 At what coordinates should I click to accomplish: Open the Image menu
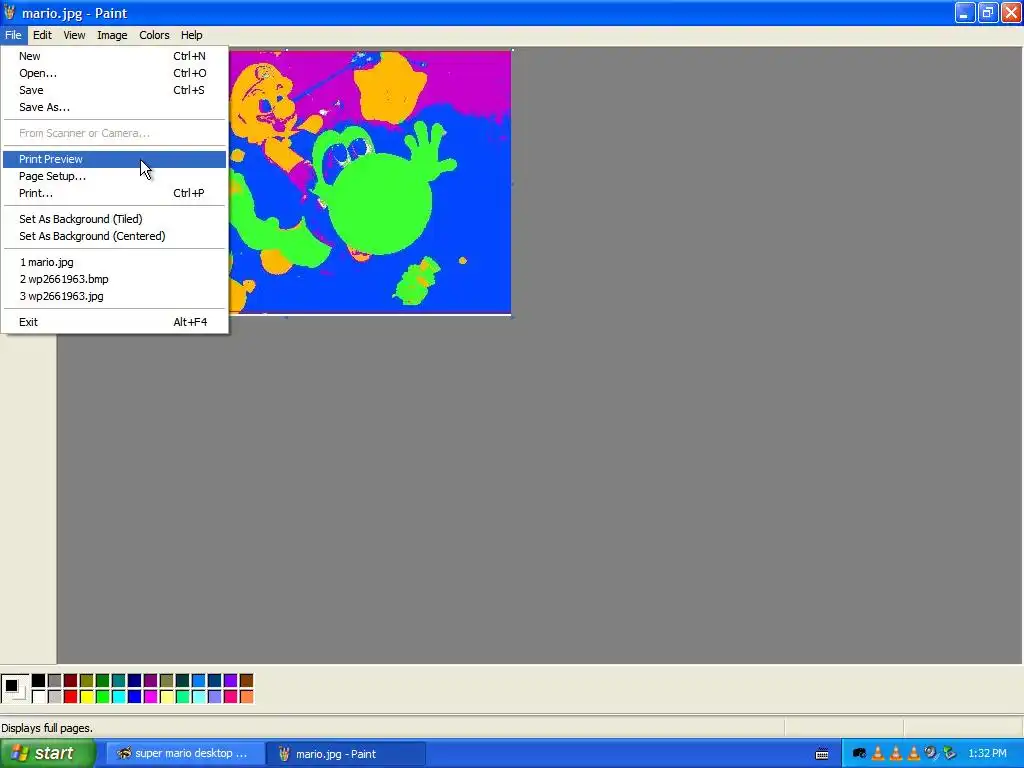click(112, 35)
